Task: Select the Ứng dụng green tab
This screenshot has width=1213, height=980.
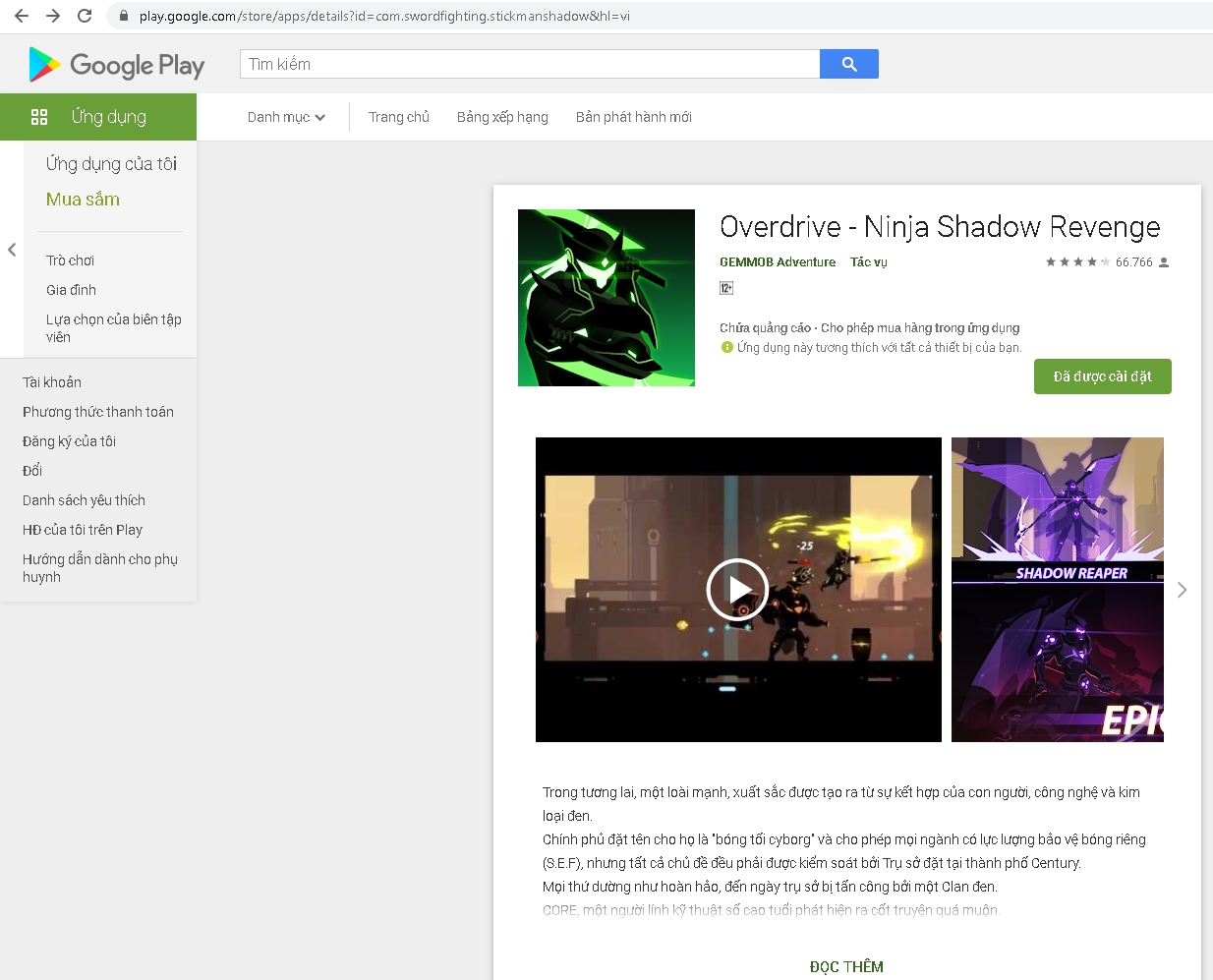Action: click(x=98, y=117)
